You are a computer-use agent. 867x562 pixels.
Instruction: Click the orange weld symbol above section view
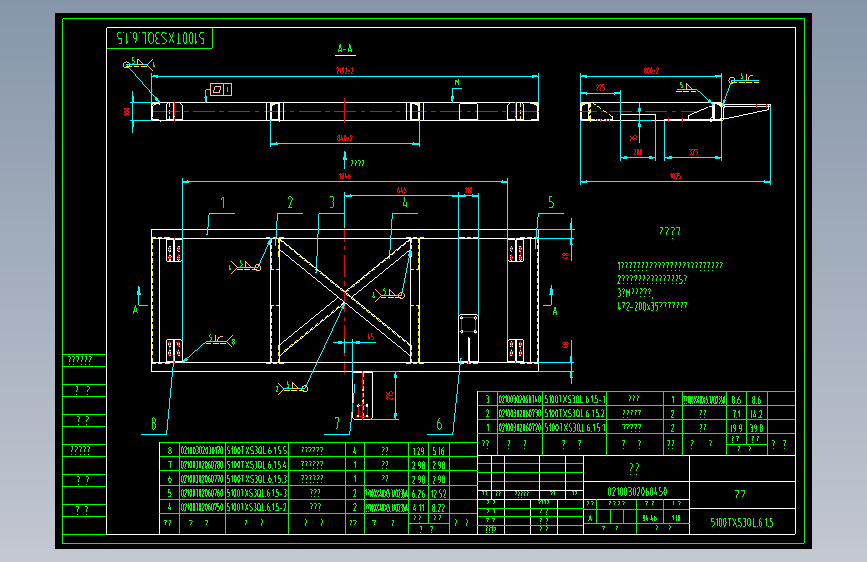coord(138,64)
